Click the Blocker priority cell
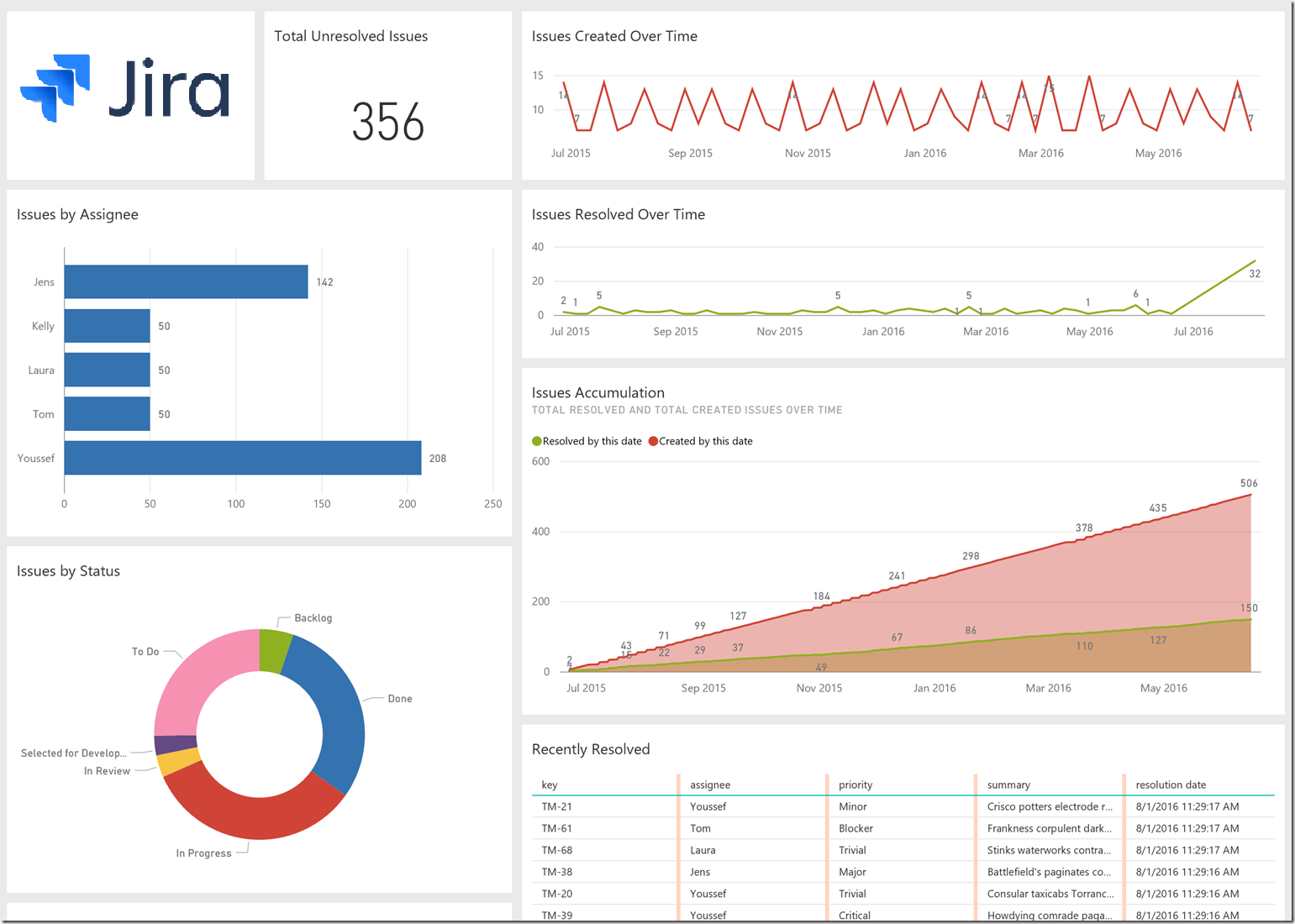1295x924 pixels. coord(855,828)
